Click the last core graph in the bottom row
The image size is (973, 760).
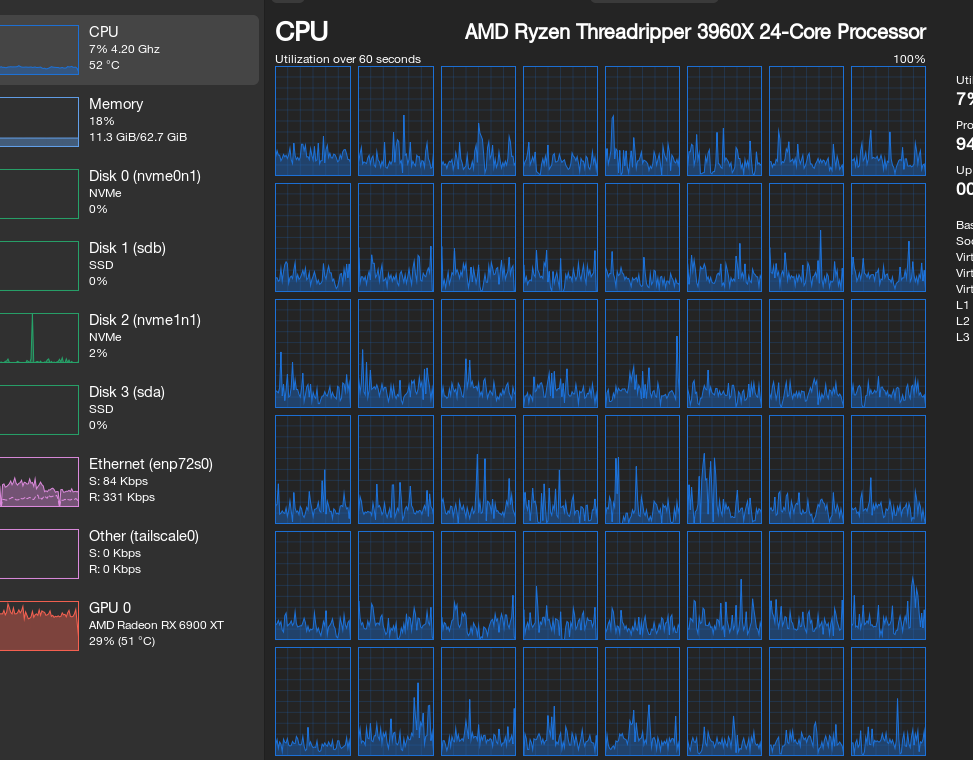click(x=888, y=702)
